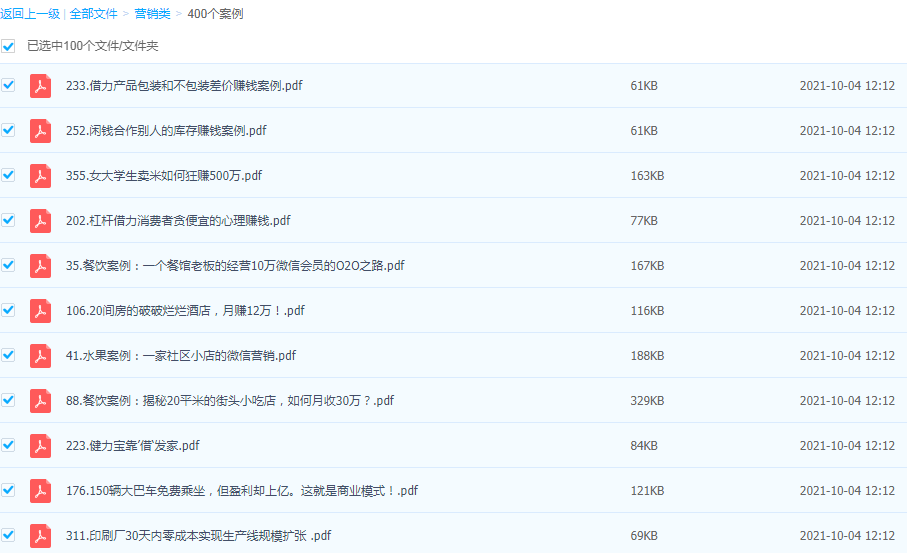
Task: Click PDF icon for file 233.借力产品包装
Action: click(40, 86)
